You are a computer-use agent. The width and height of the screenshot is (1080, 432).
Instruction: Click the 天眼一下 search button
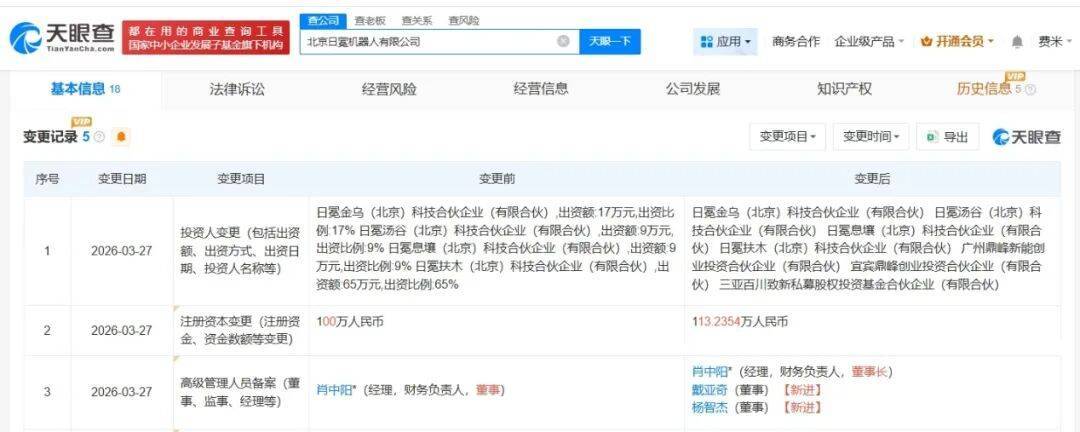[610, 41]
